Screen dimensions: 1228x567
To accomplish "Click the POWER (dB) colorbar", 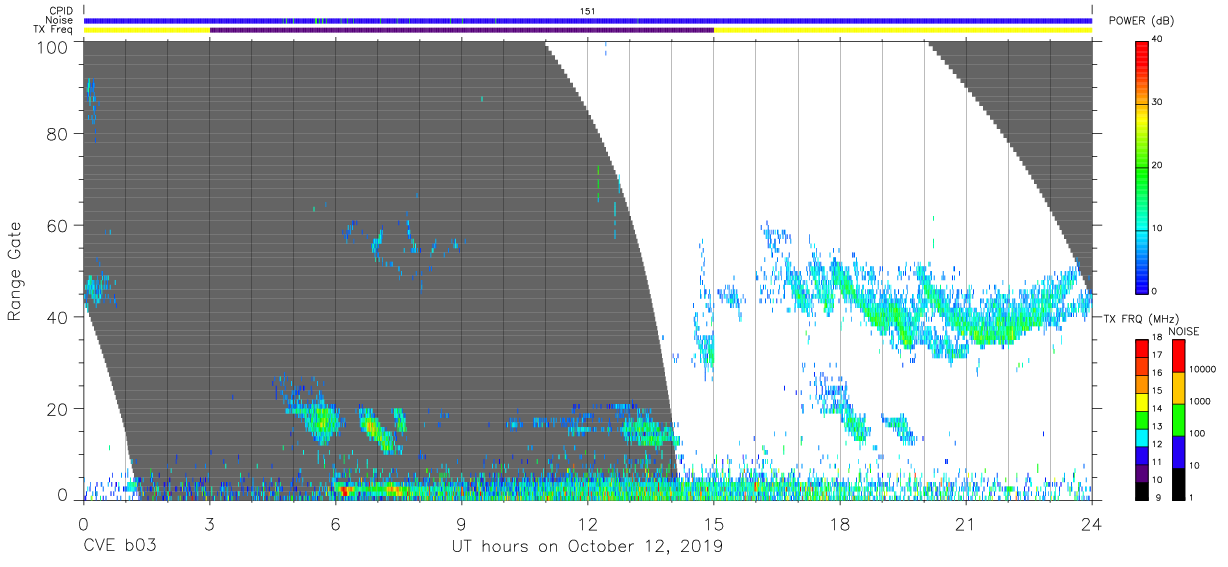I will [x=1141, y=166].
